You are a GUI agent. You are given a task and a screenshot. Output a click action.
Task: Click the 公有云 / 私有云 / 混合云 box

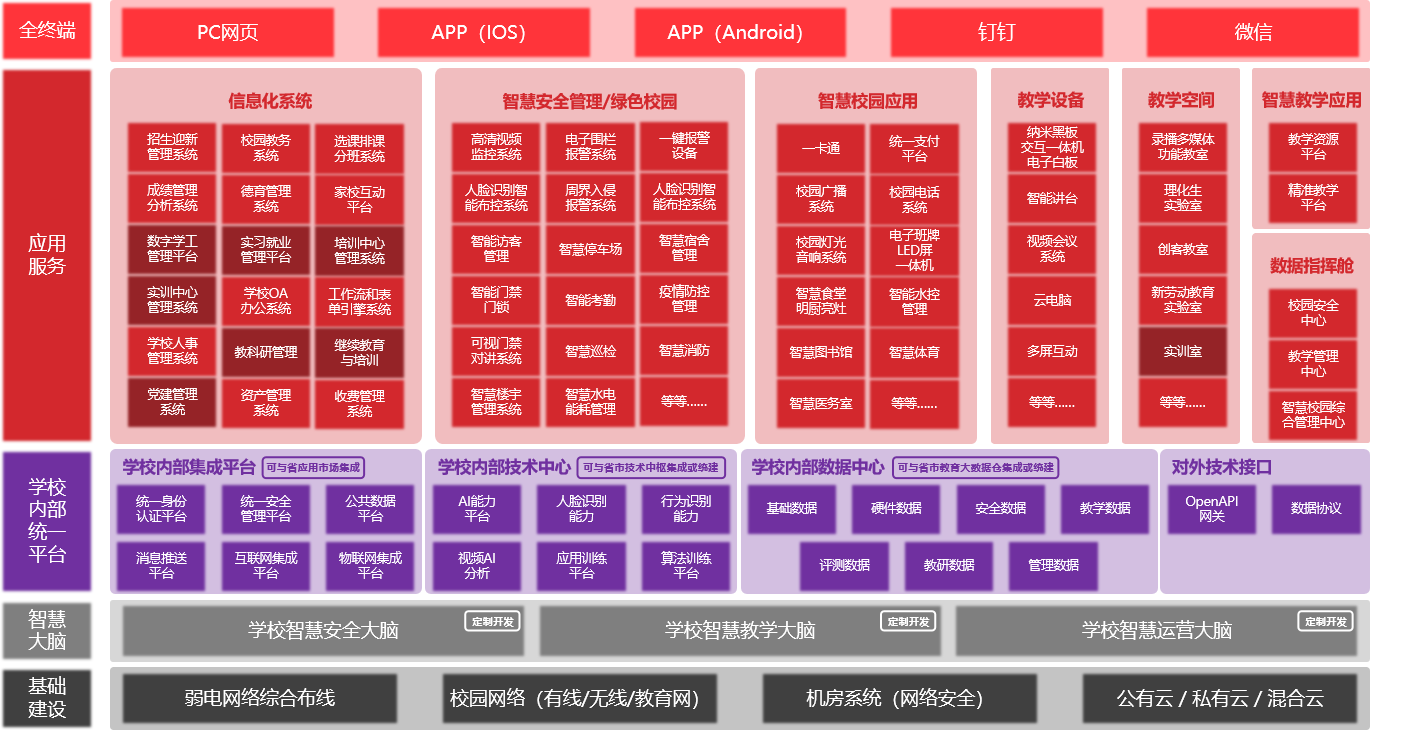(x=1220, y=698)
